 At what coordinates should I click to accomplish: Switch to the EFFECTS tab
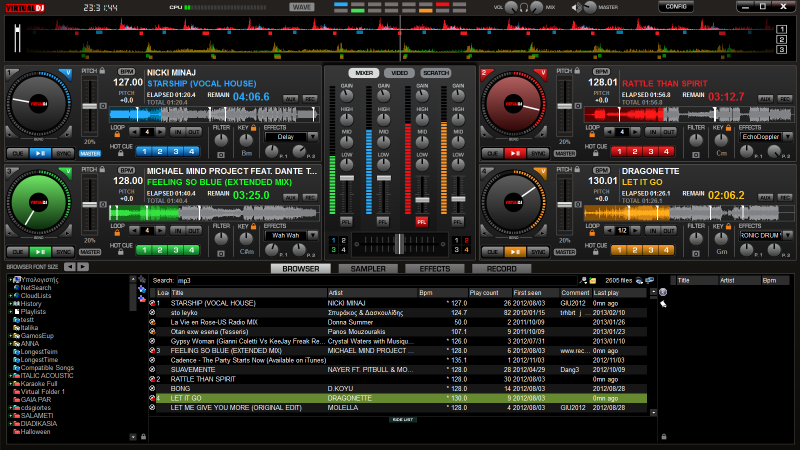(x=435, y=268)
